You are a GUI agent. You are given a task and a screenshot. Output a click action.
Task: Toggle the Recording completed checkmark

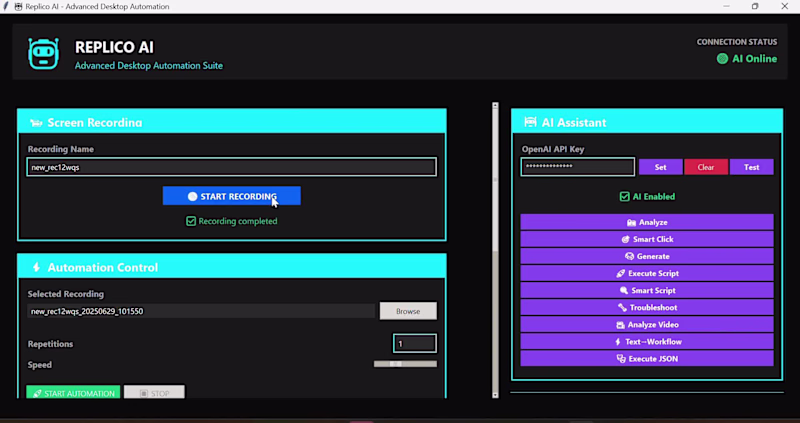pos(191,221)
